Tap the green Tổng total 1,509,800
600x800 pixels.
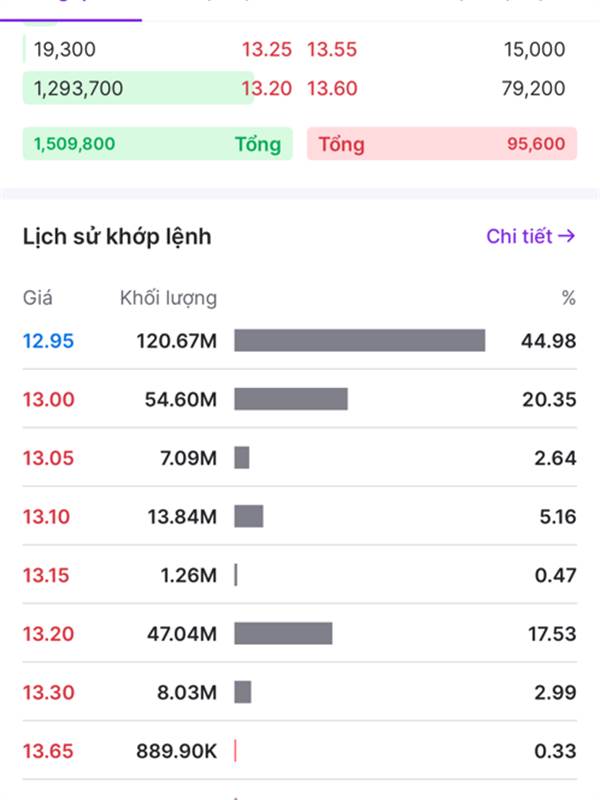pos(157,144)
